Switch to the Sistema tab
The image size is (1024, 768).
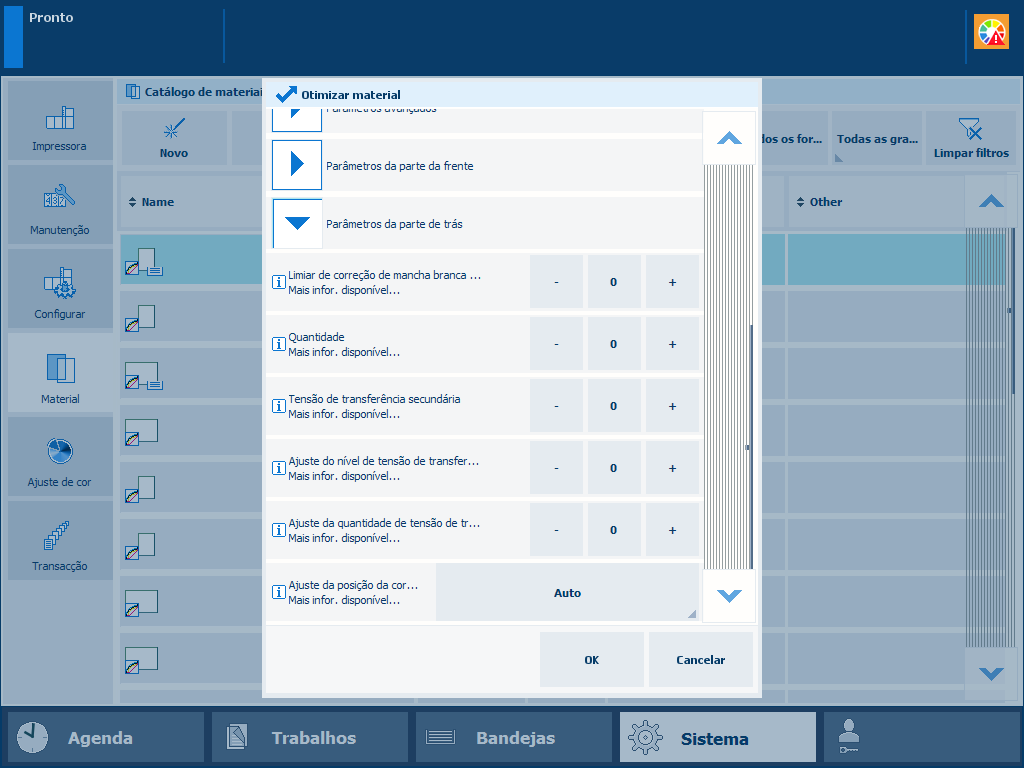pyautogui.click(x=718, y=737)
